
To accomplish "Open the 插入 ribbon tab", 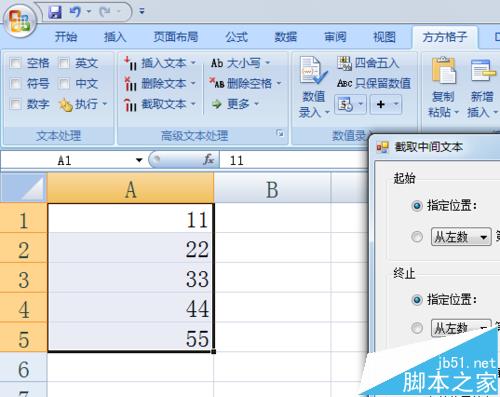I will pyautogui.click(x=115, y=37).
